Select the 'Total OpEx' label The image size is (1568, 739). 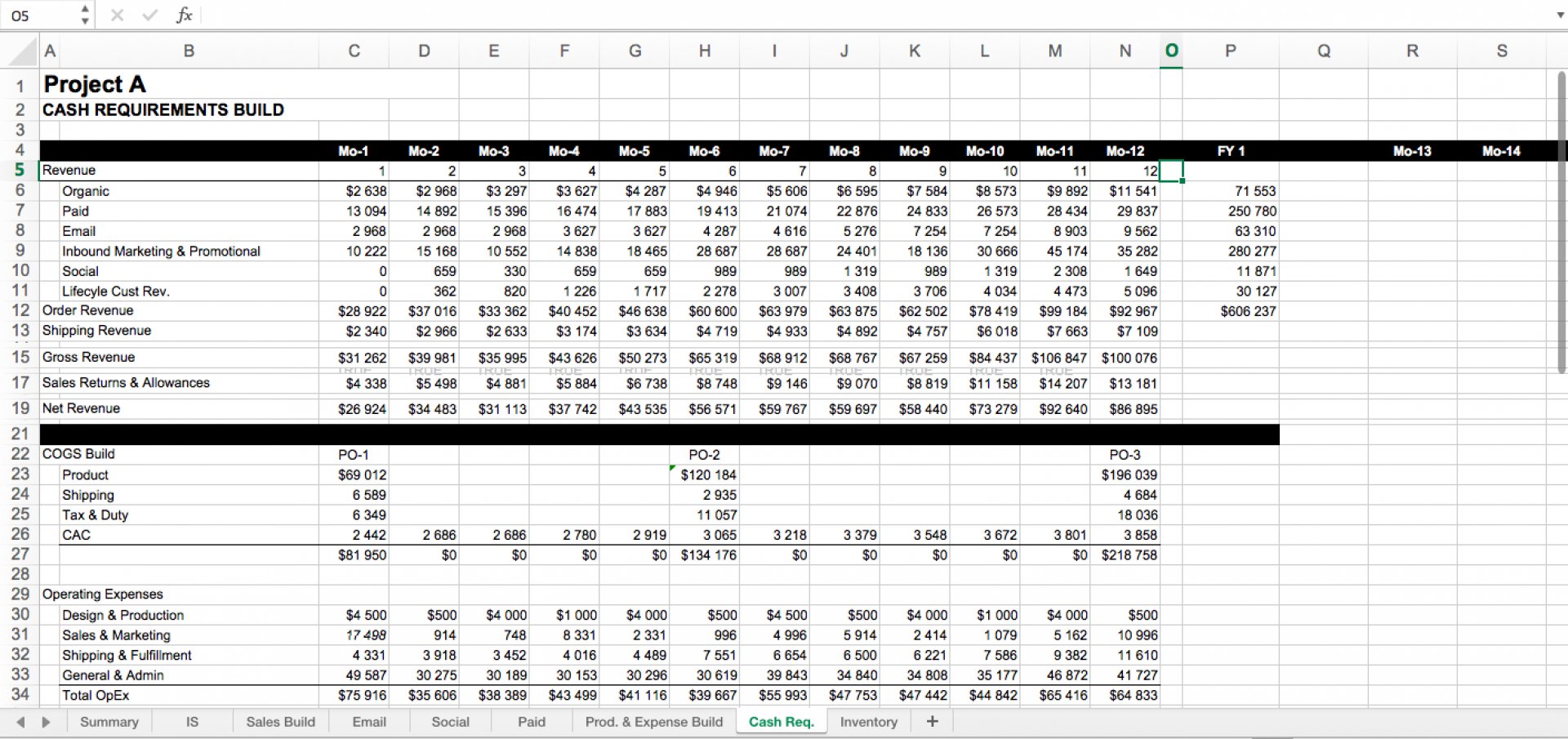tap(96, 695)
